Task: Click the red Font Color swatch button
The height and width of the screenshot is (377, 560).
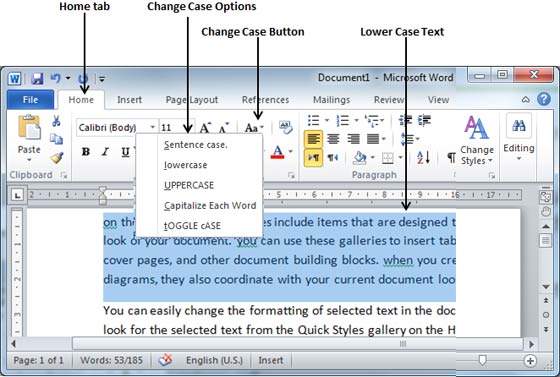Action: click(277, 152)
